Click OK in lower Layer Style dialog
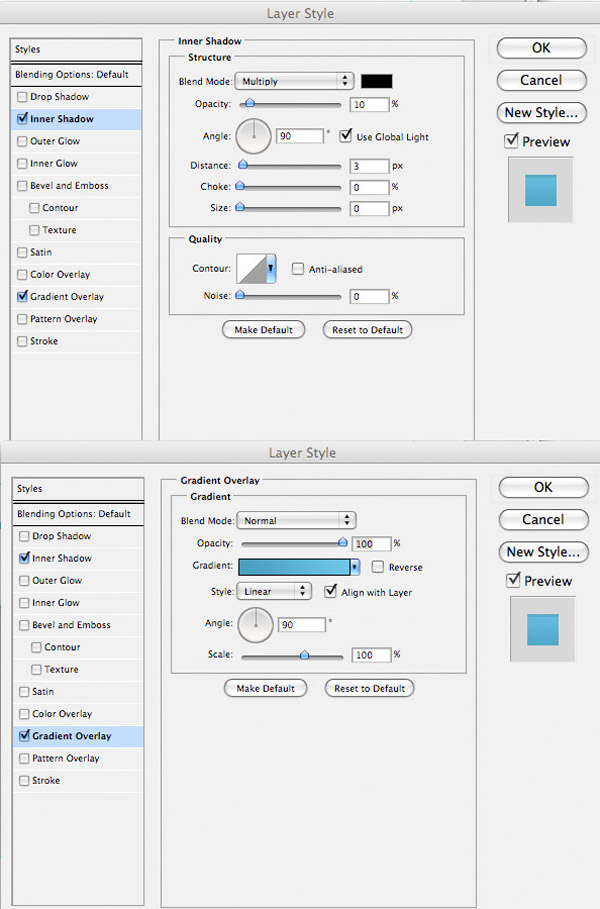The image size is (600, 909). click(x=543, y=488)
